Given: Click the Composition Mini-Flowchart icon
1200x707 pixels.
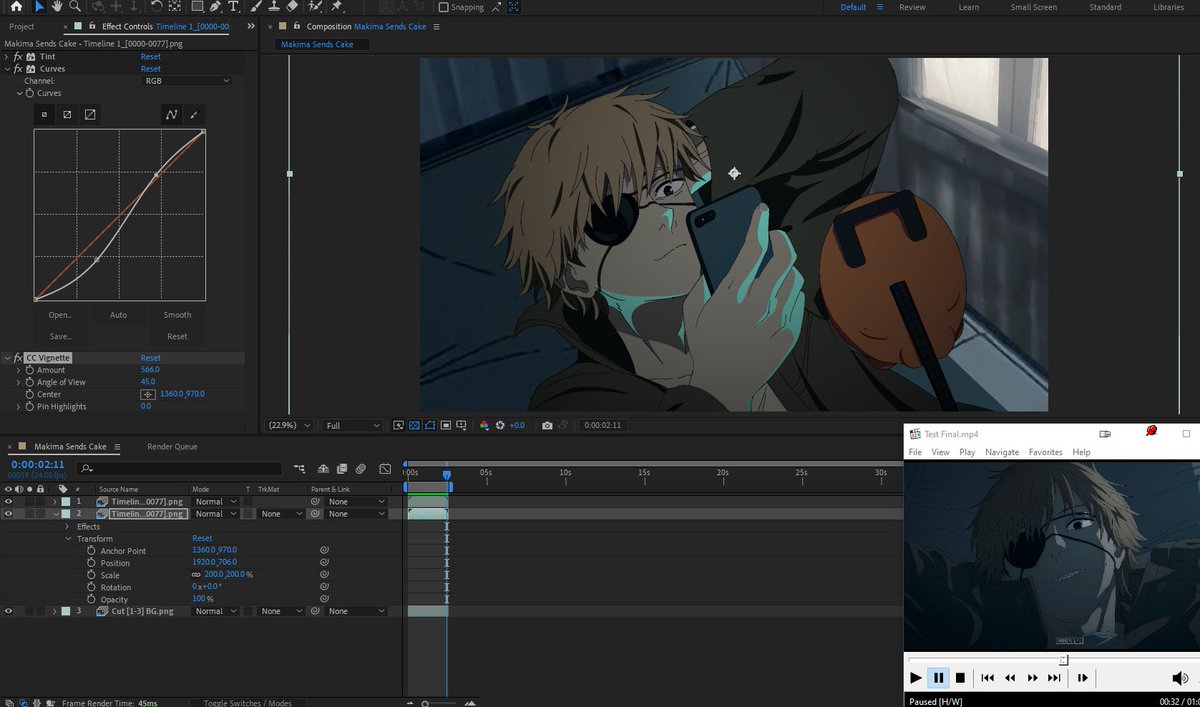Looking at the screenshot, I should [x=300, y=468].
